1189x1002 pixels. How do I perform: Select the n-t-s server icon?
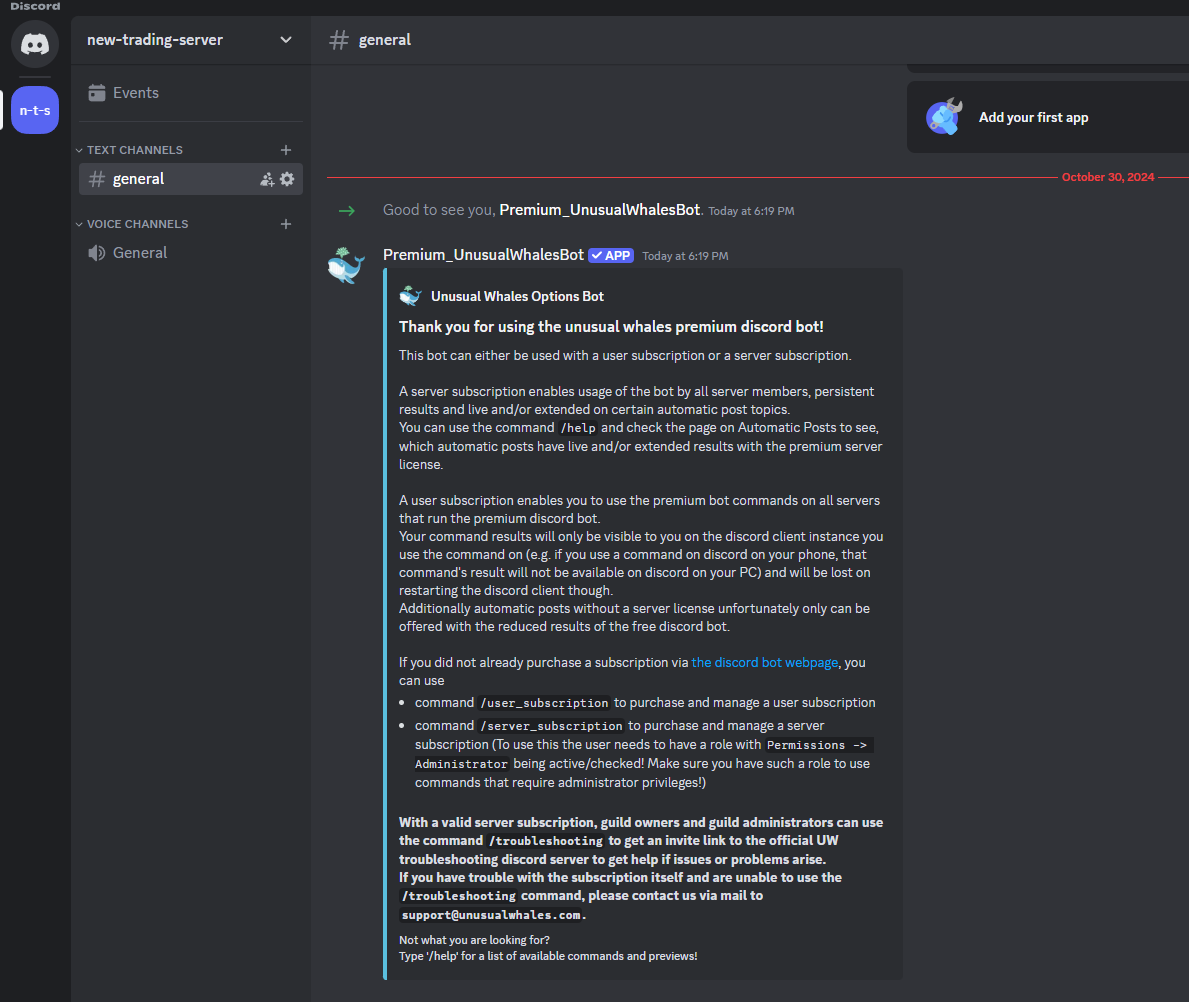point(35,110)
